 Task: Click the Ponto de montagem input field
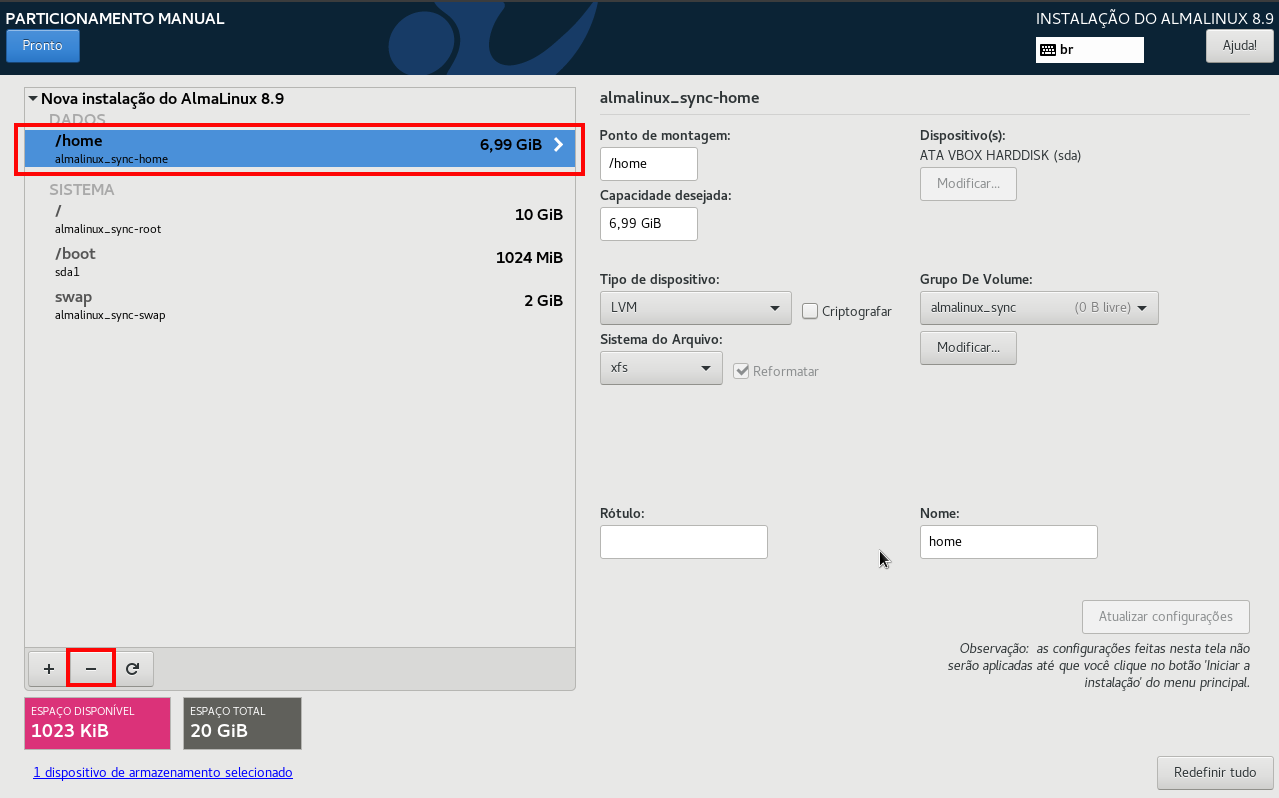pos(649,164)
